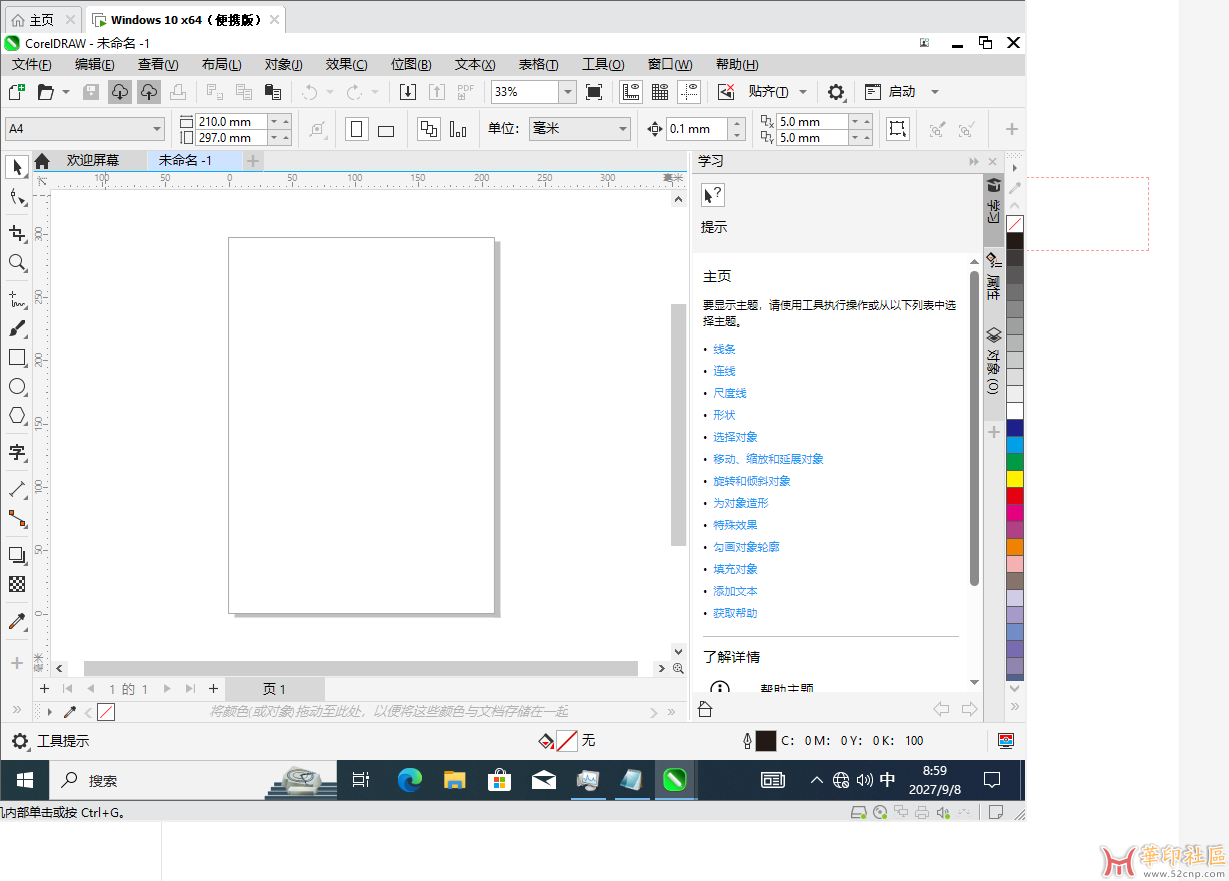Switch to the 欢迎屏幕 tab
The image size is (1229, 881).
[93, 161]
